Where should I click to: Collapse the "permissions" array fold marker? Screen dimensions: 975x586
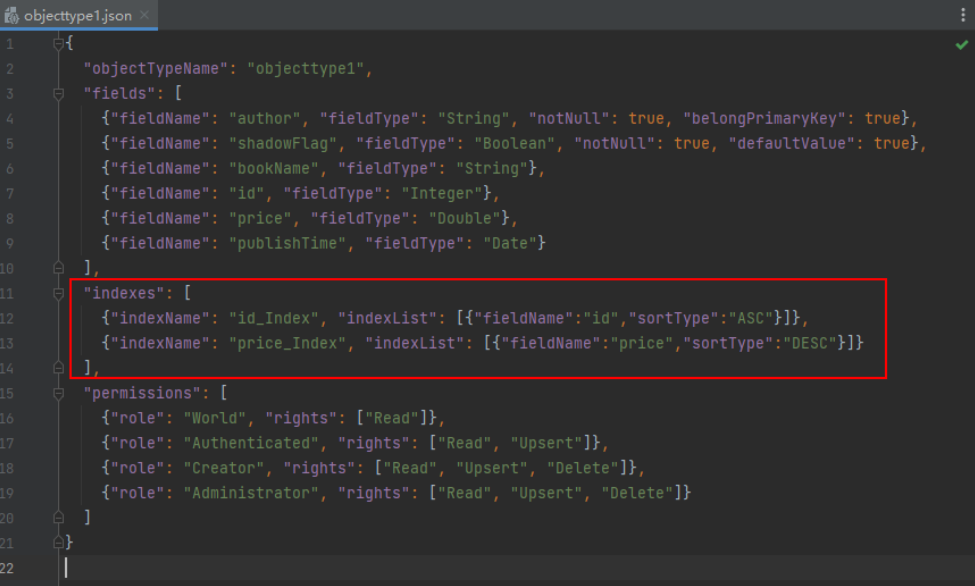coord(58,393)
